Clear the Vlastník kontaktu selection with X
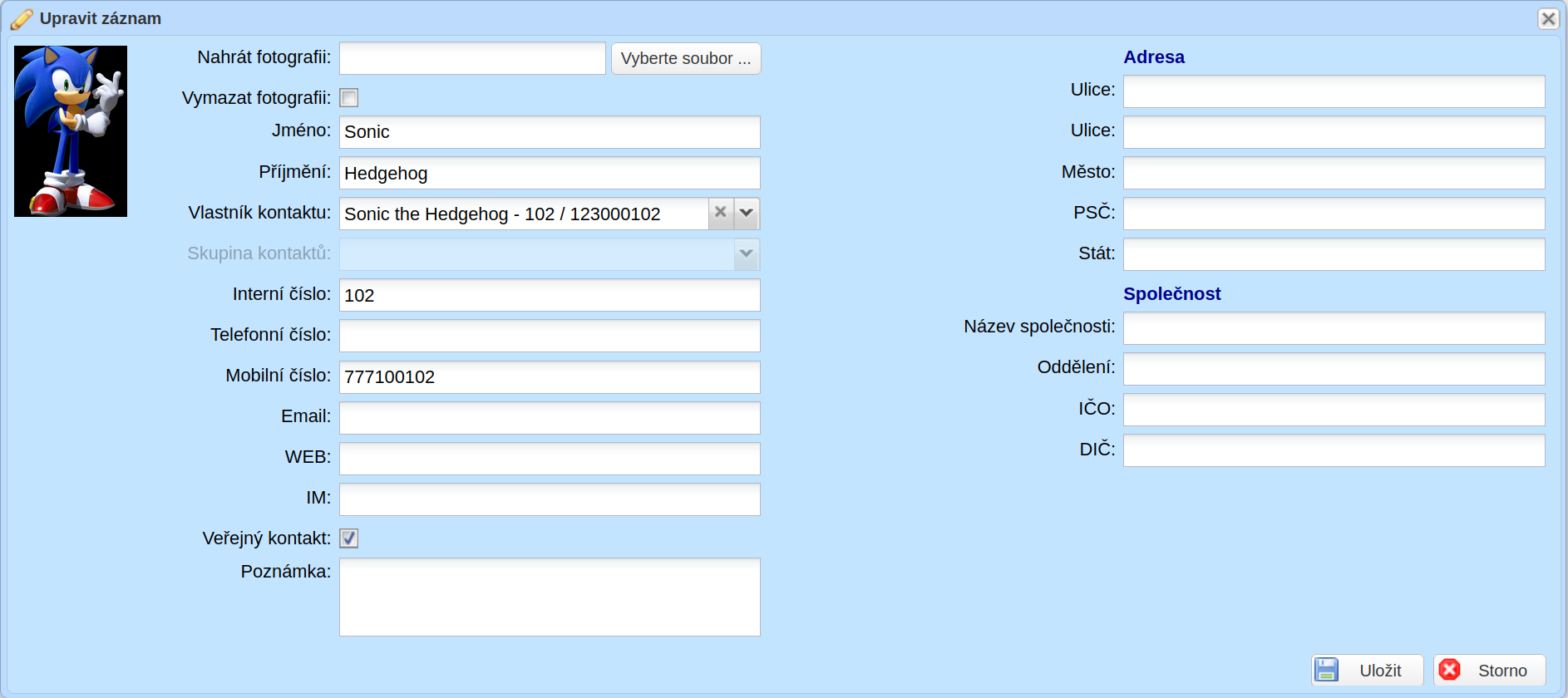 tap(721, 213)
